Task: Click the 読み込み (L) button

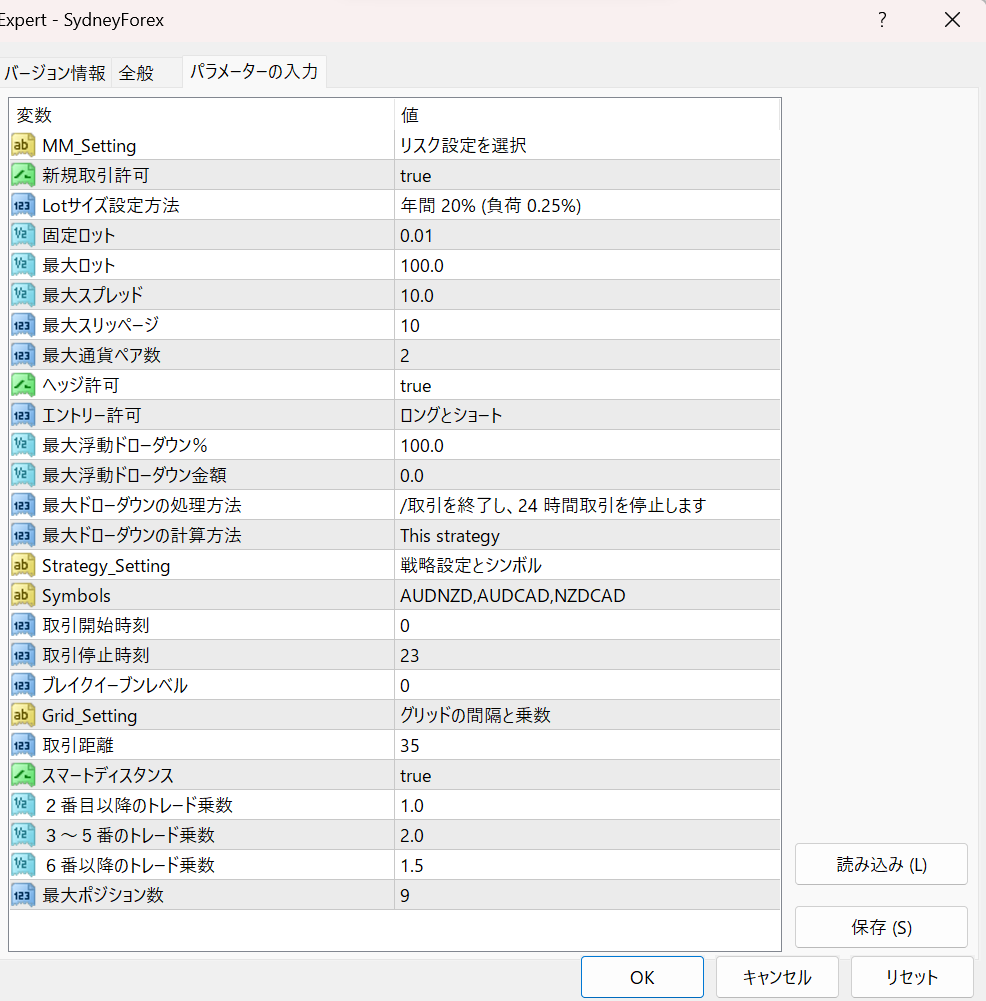Action: (x=881, y=864)
